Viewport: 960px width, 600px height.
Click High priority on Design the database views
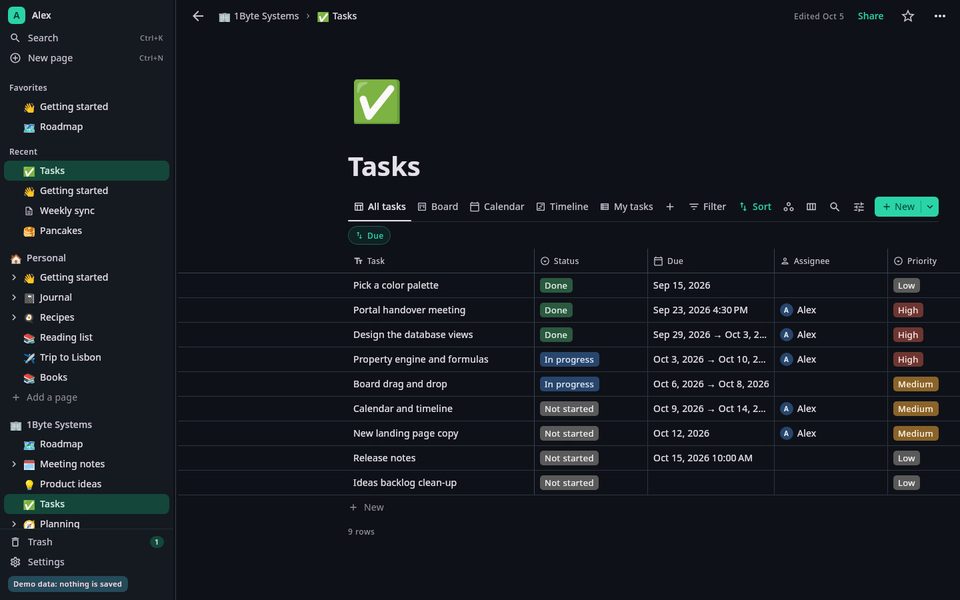(x=907, y=335)
